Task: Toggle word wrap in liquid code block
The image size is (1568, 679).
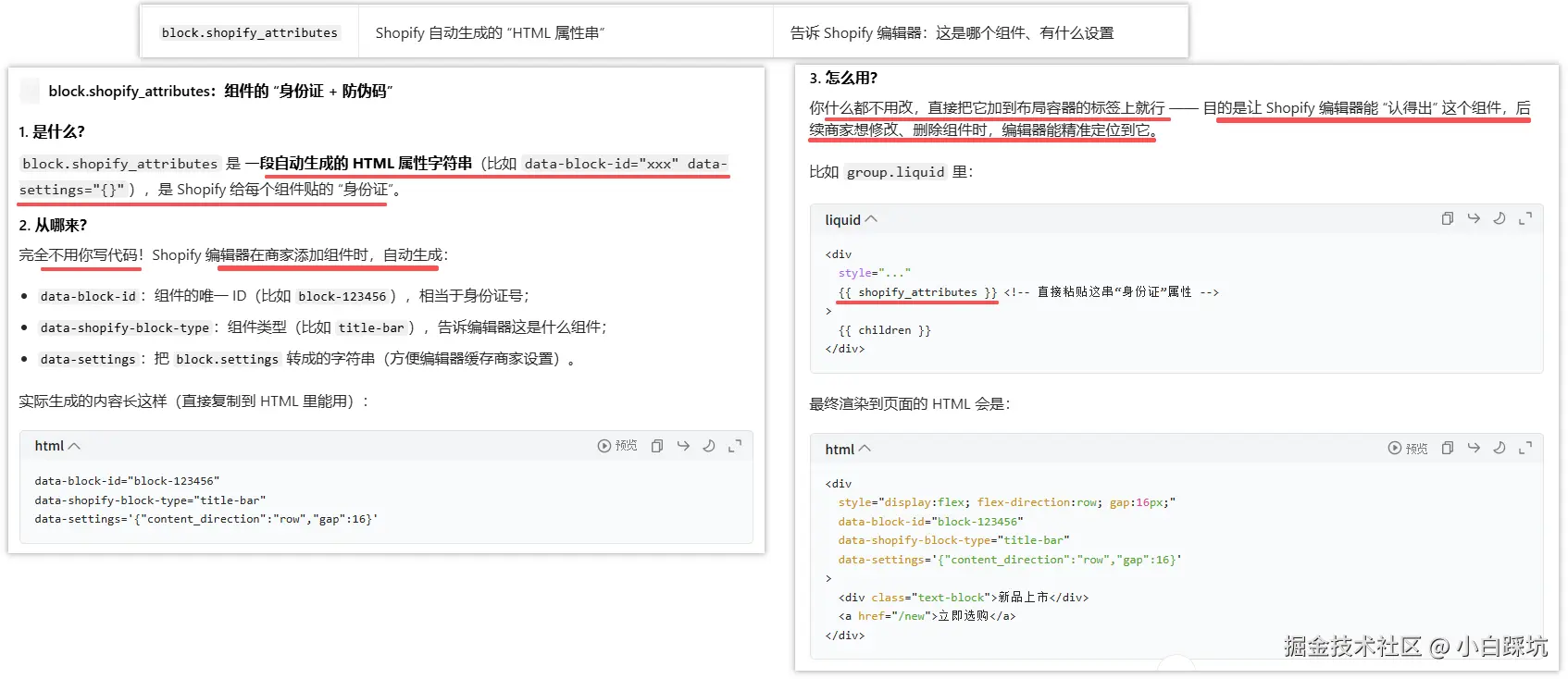Action: 1474,218
